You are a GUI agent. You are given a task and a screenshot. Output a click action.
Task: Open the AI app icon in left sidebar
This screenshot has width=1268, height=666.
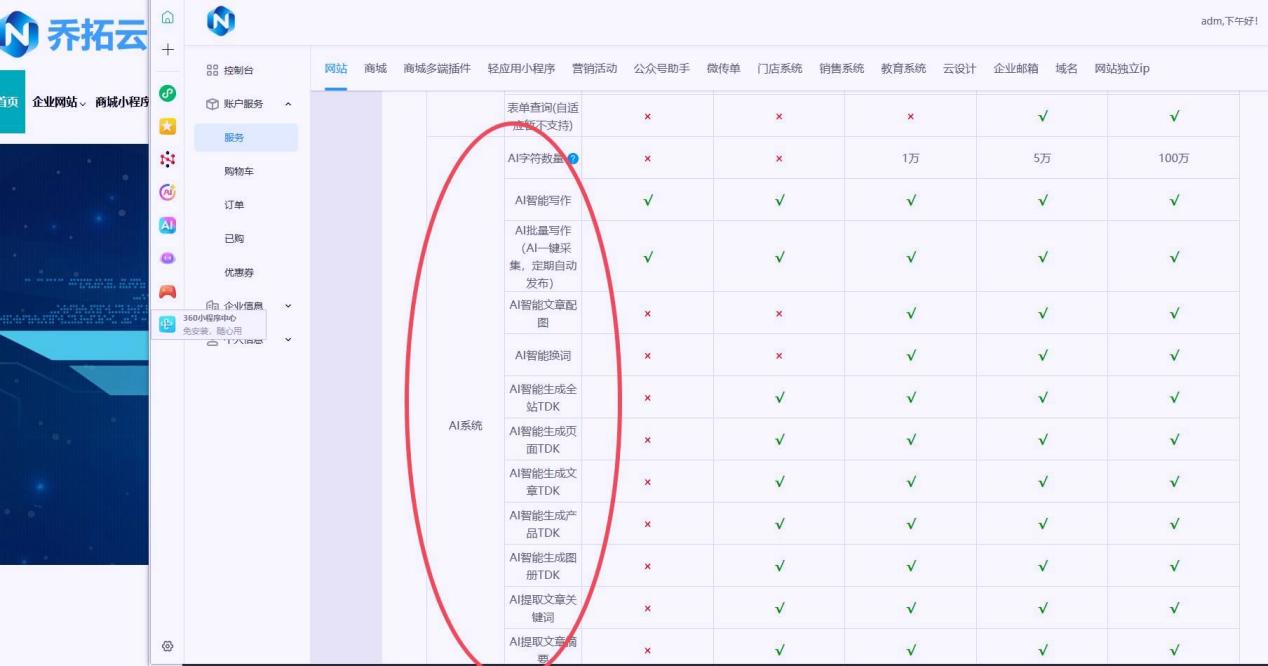[168, 225]
